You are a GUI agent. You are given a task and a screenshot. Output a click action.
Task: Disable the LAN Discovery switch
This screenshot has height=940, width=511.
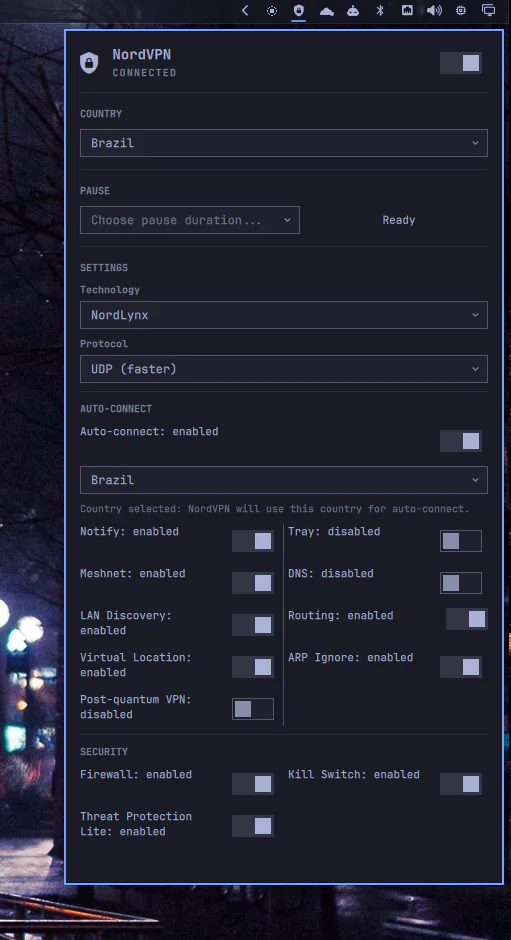click(253, 625)
